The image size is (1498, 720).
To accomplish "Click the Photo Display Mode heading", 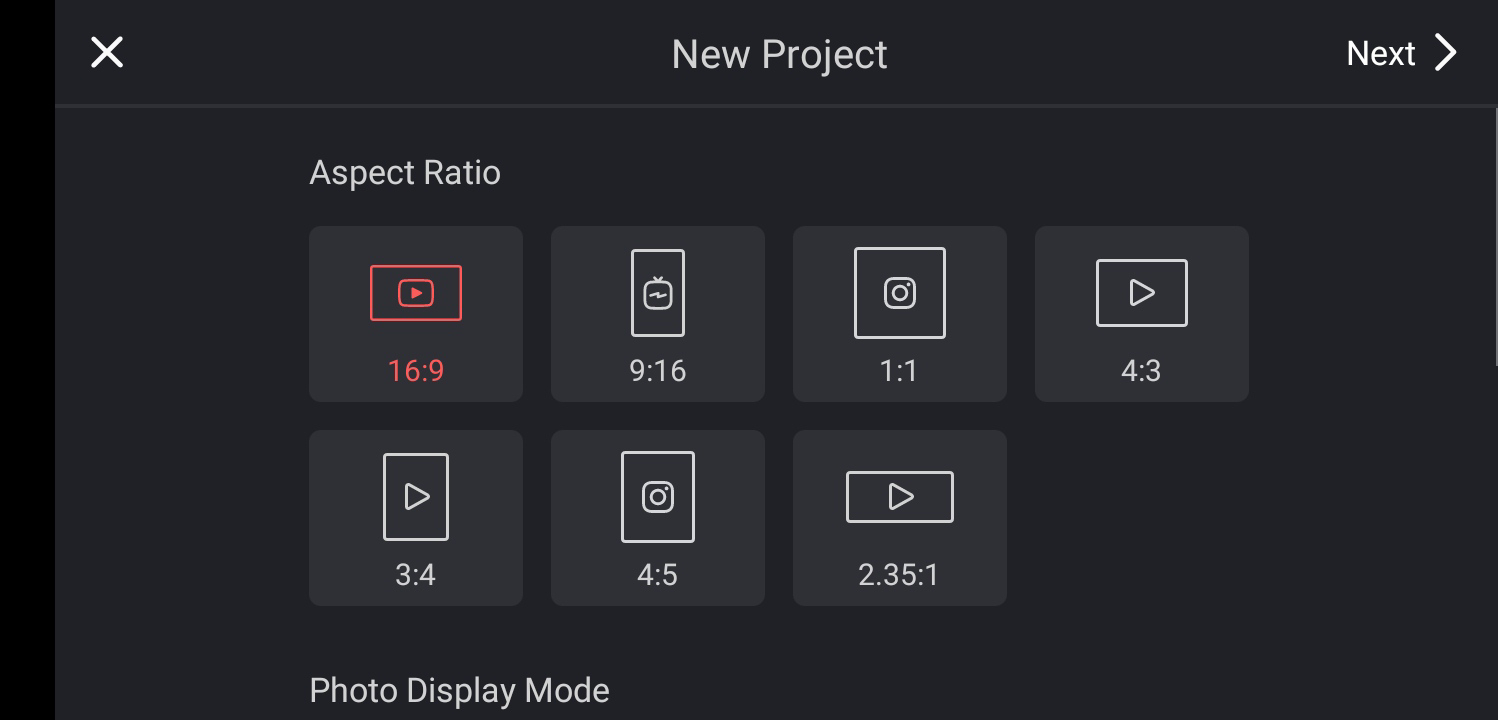I will tap(459, 690).
